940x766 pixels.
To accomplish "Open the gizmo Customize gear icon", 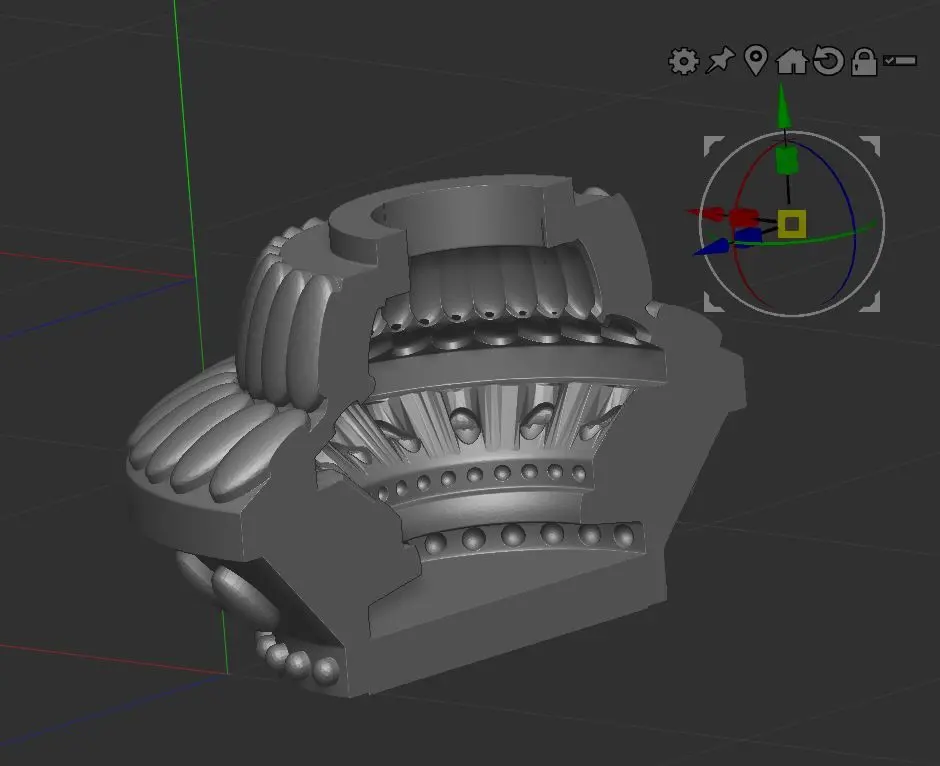I will pos(683,62).
